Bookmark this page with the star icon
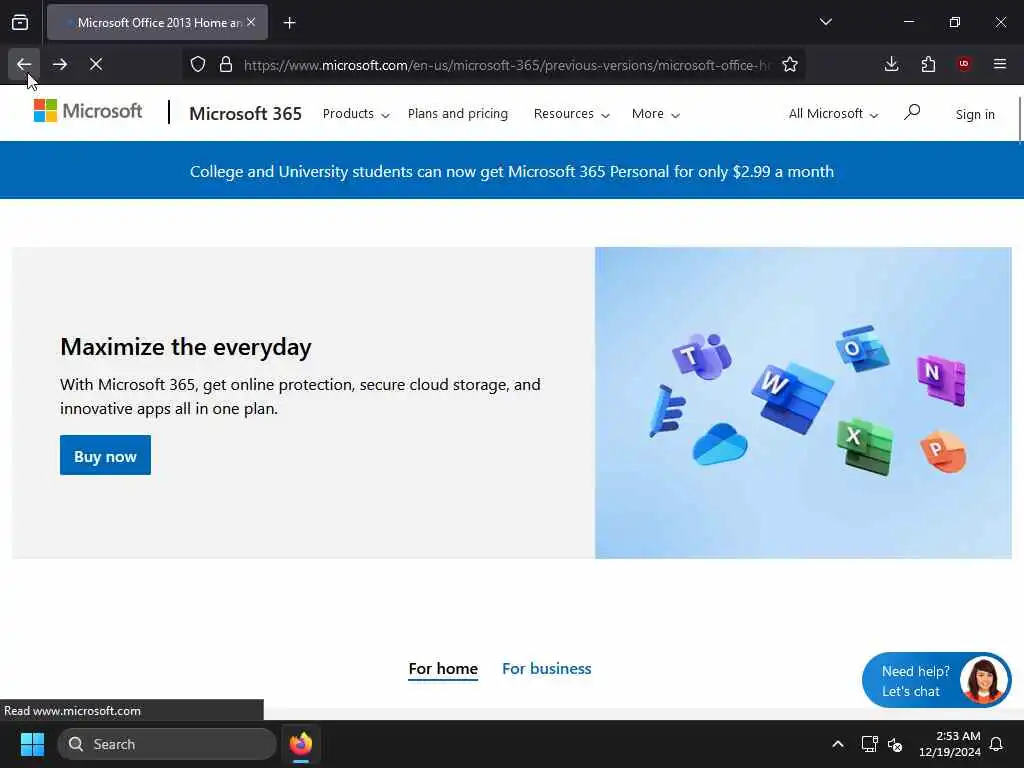This screenshot has height=768, width=1024. pyautogui.click(x=790, y=64)
